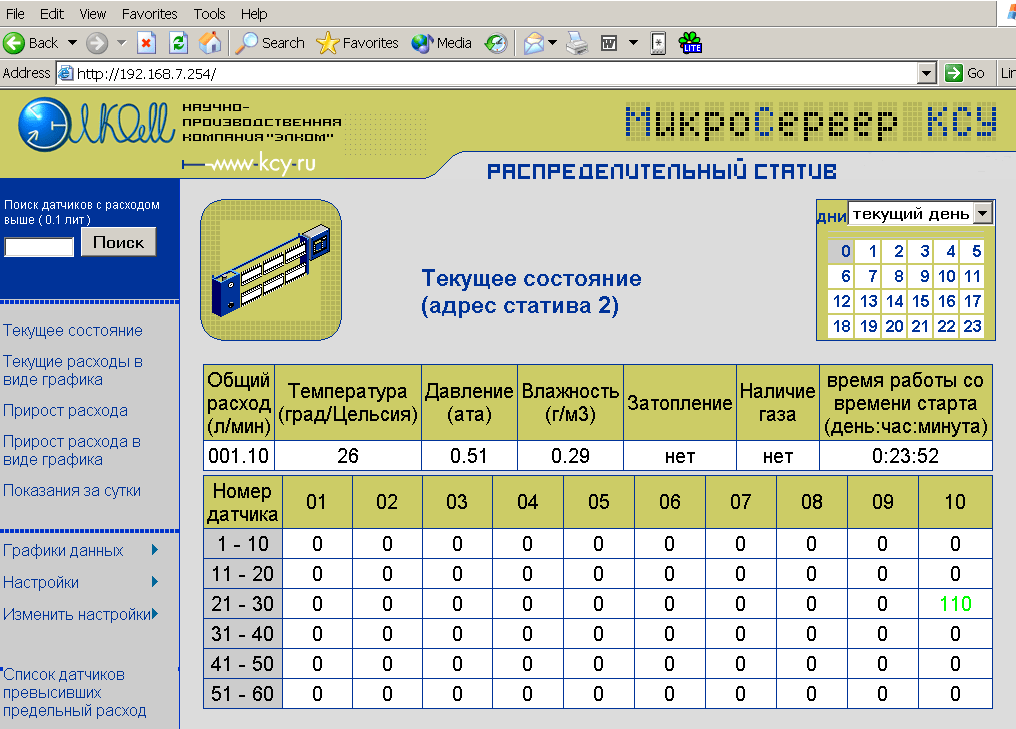The height and width of the screenshot is (729, 1016).
Task: Go to Home page icon
Action: coord(209,43)
